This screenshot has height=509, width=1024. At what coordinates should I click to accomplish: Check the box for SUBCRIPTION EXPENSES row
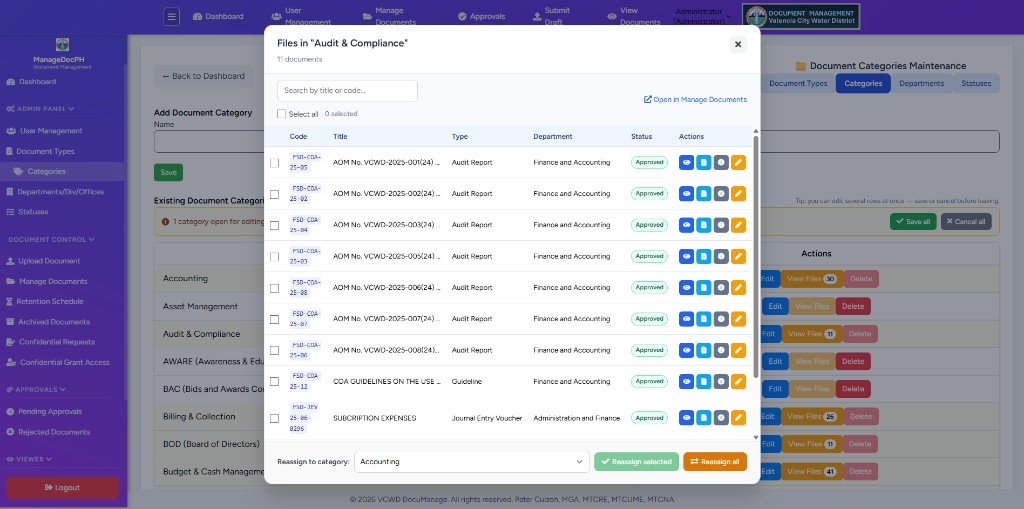tap(274, 418)
